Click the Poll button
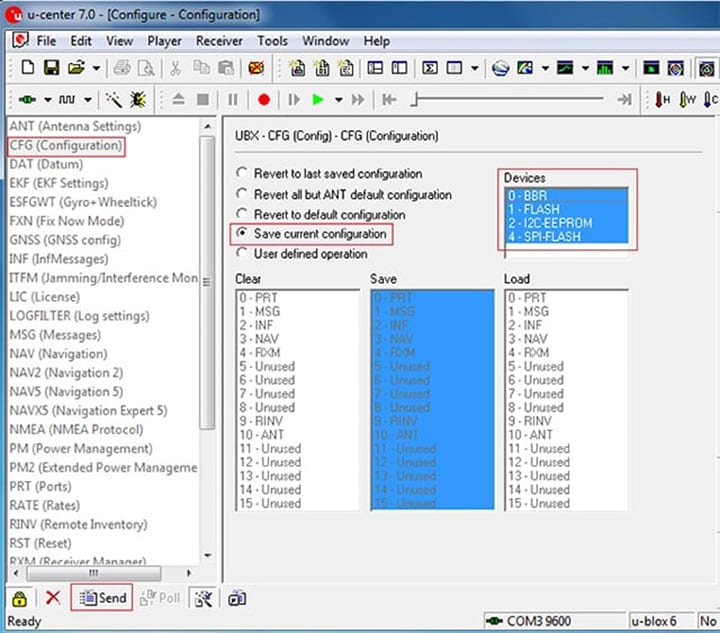Viewport: 720px width, 633px height. [159, 598]
